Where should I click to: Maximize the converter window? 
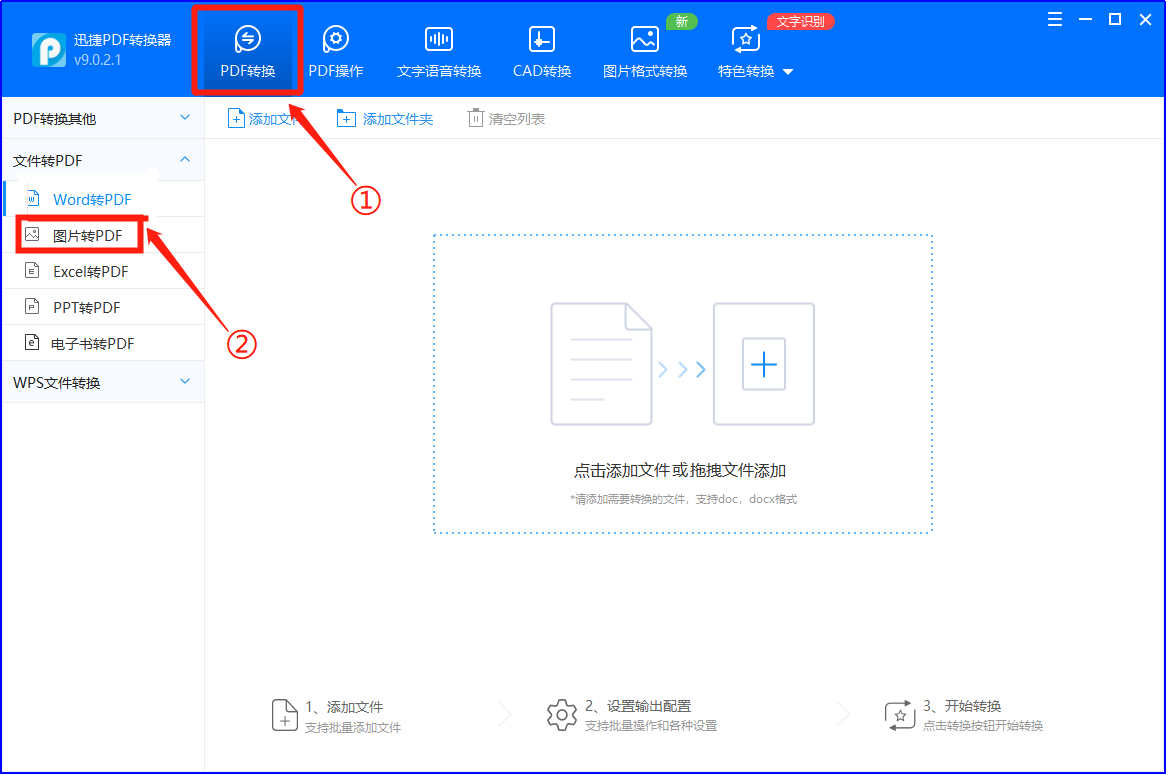(1115, 19)
